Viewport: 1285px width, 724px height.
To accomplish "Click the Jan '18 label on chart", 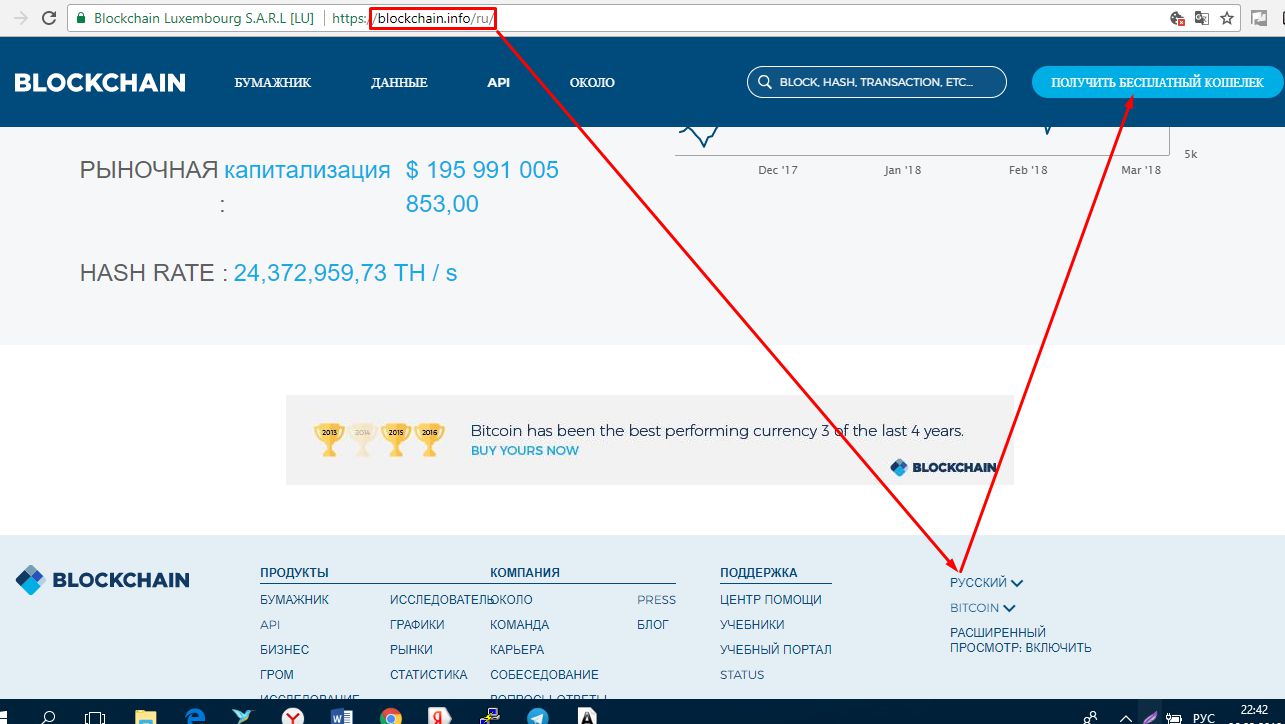I will 902,170.
